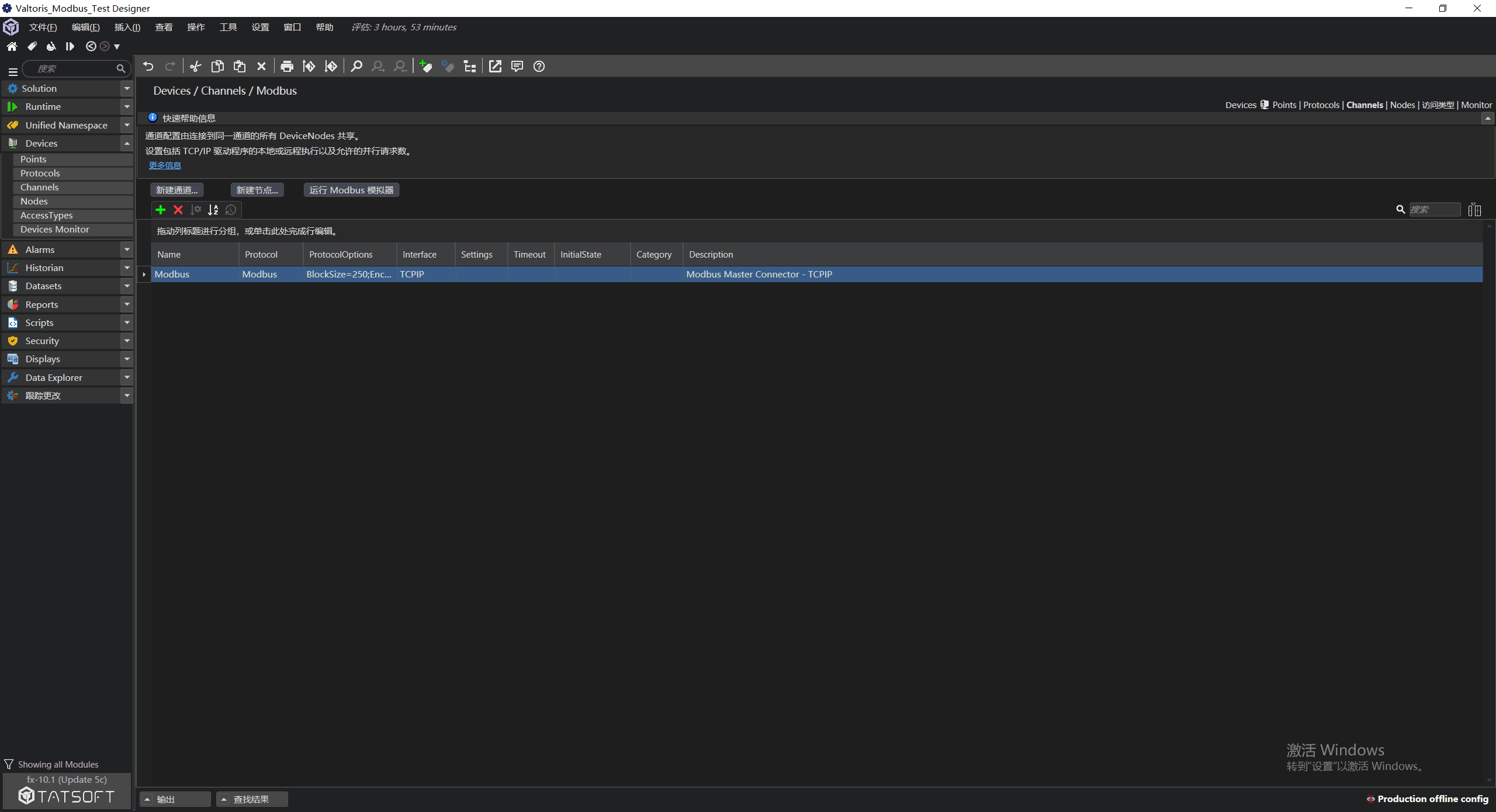Expand the Alarms module dropdown
Viewport: 1496px width, 812px height.
127,249
